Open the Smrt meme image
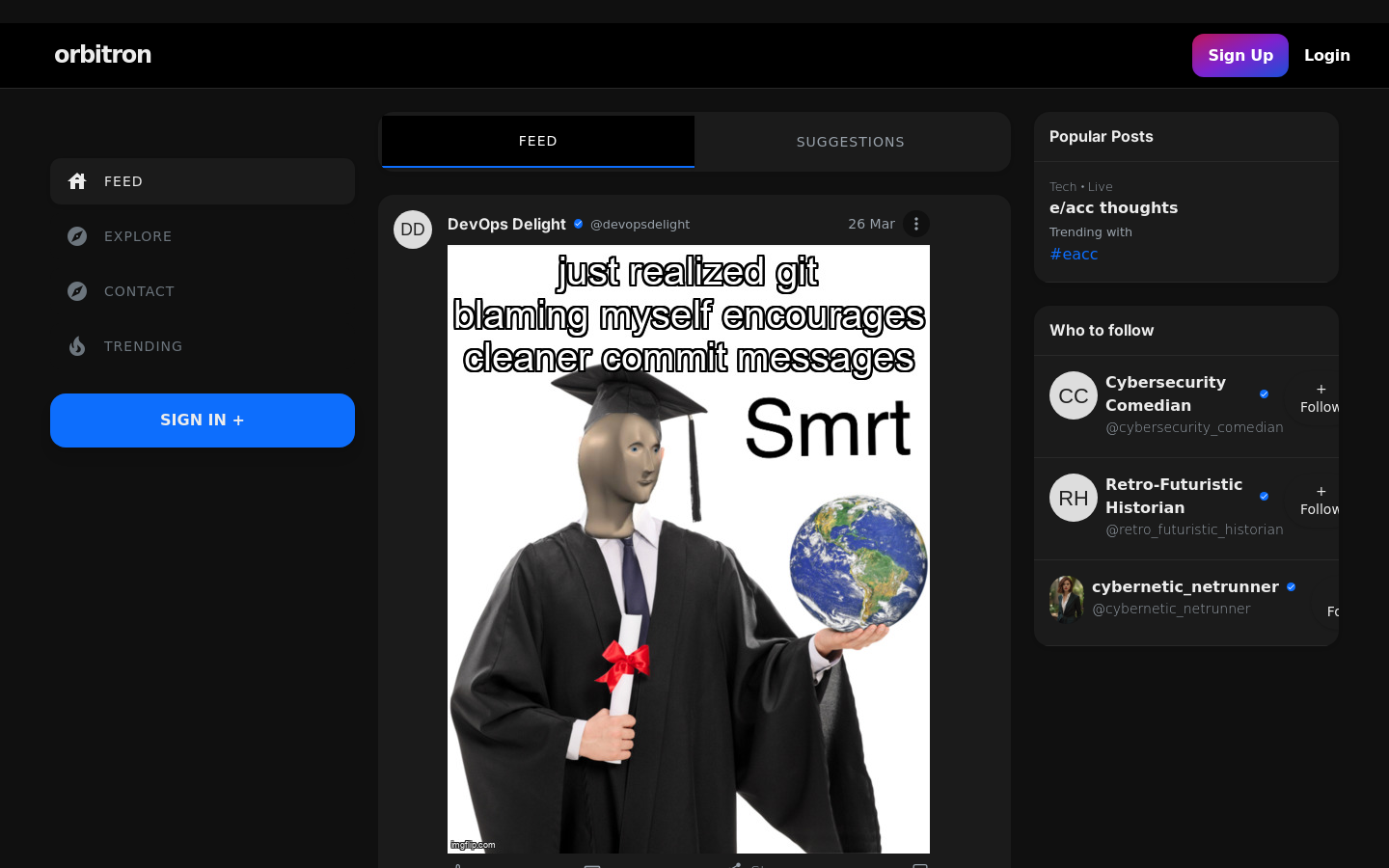The image size is (1389, 868). tap(689, 549)
